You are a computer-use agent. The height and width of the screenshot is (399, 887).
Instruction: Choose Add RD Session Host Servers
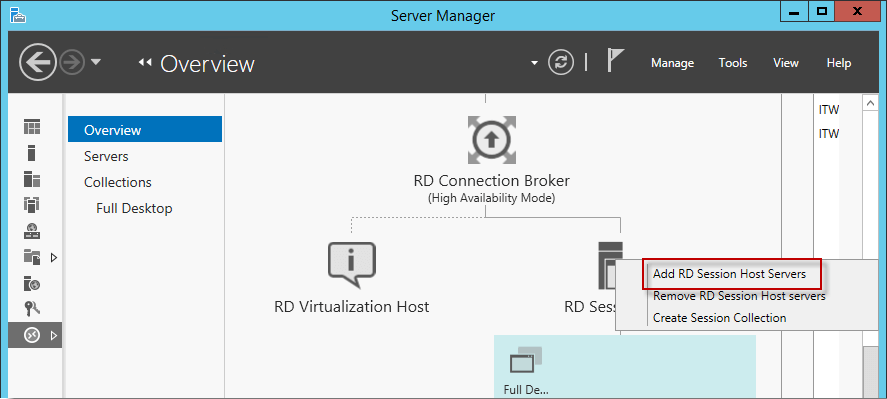pos(729,274)
